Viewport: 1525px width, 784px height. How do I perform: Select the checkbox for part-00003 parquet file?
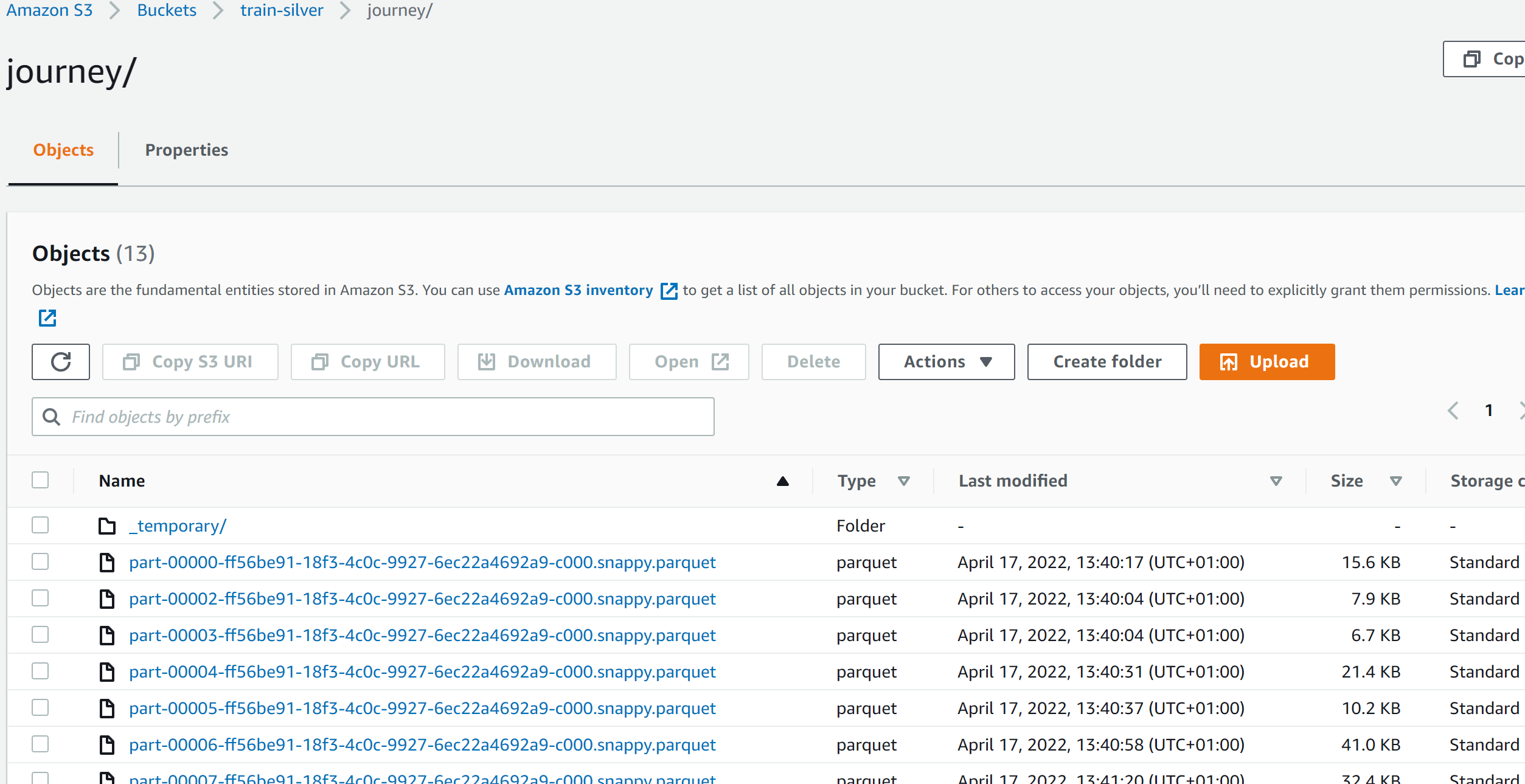40,634
